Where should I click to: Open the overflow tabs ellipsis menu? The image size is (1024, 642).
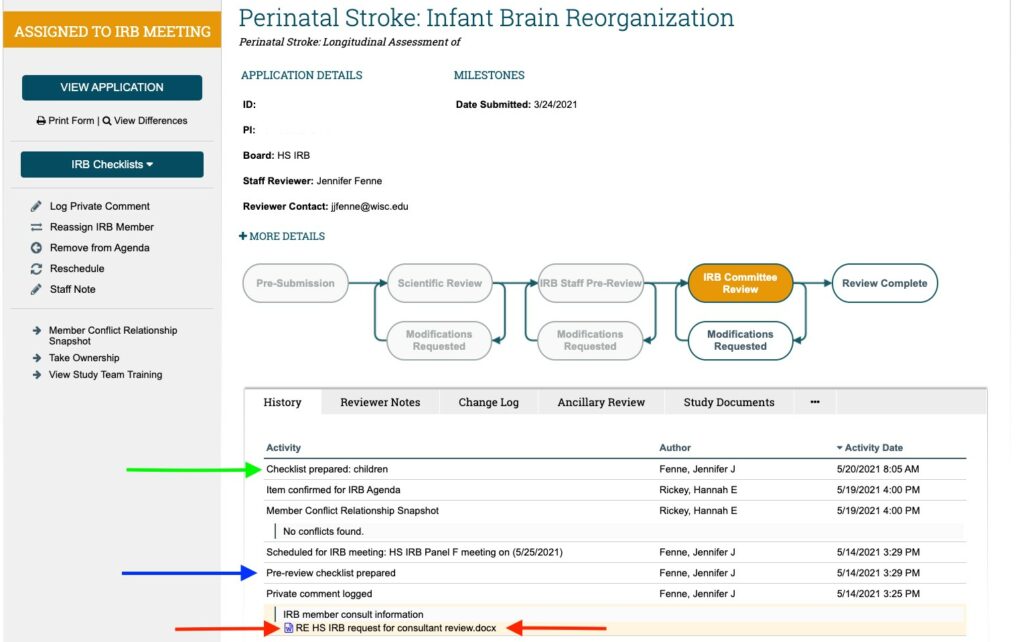pyautogui.click(x=815, y=402)
